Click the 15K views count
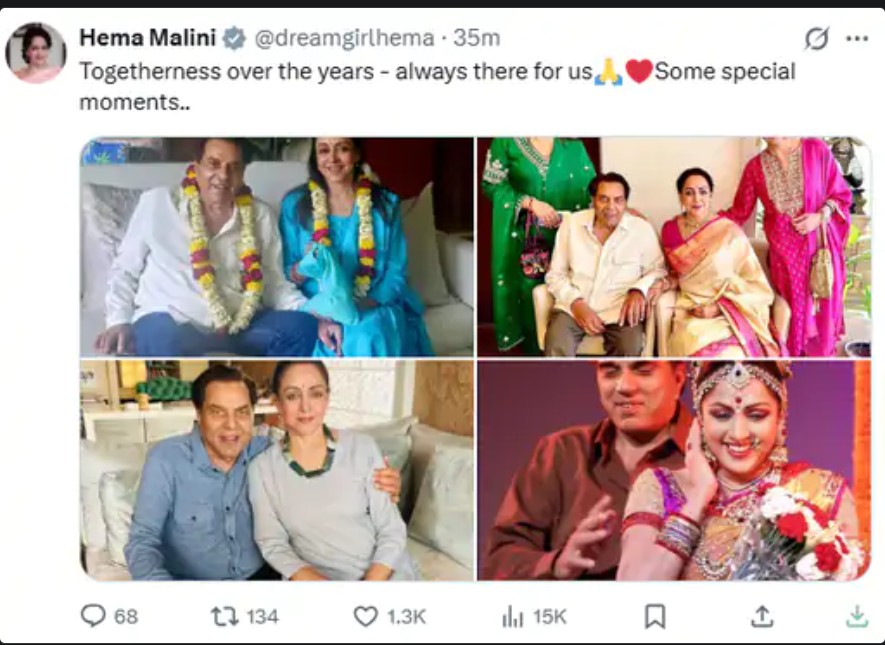This screenshot has width=885, height=645. [x=549, y=616]
